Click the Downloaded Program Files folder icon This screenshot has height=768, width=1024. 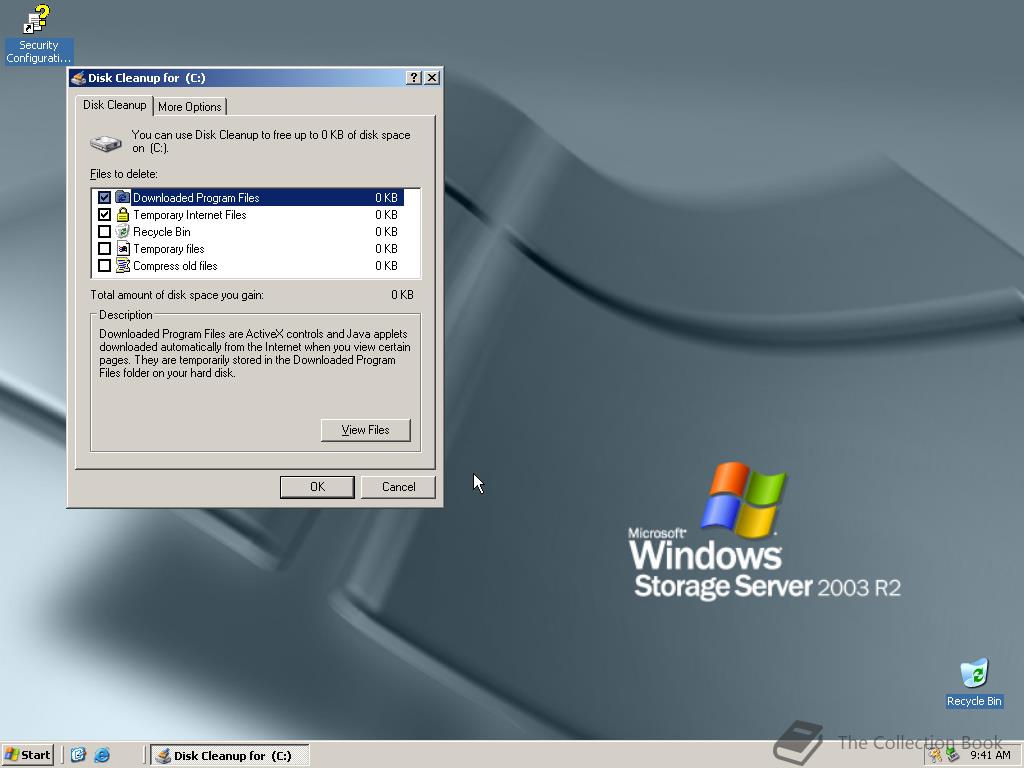click(x=122, y=197)
